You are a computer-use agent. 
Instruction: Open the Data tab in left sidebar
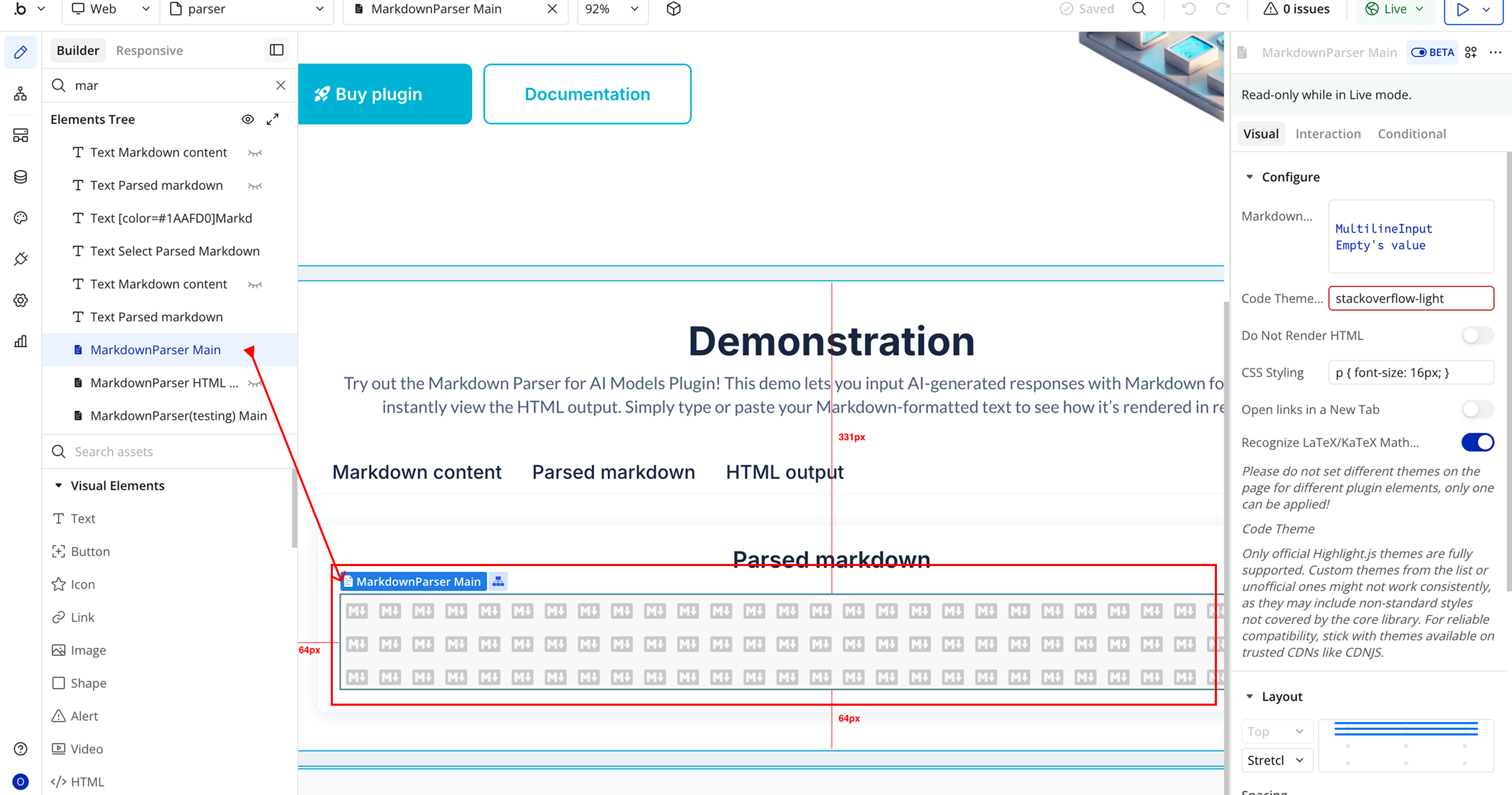coord(20,177)
